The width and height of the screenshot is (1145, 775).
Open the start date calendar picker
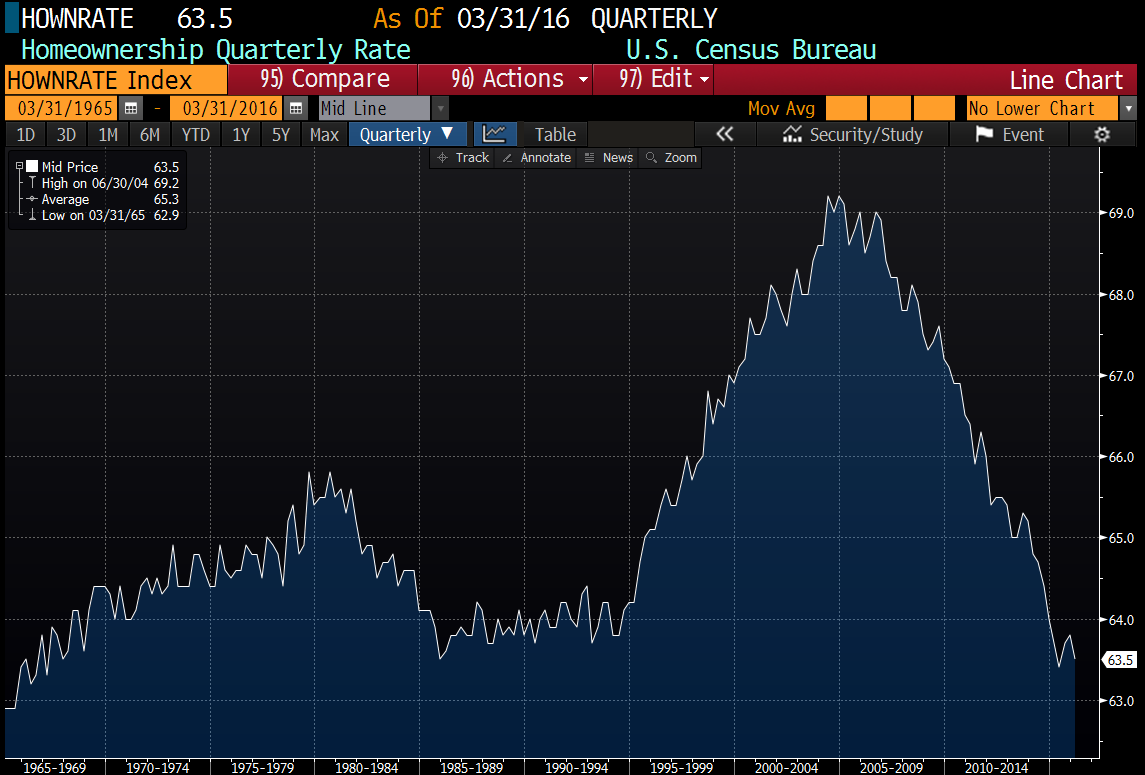click(x=131, y=109)
